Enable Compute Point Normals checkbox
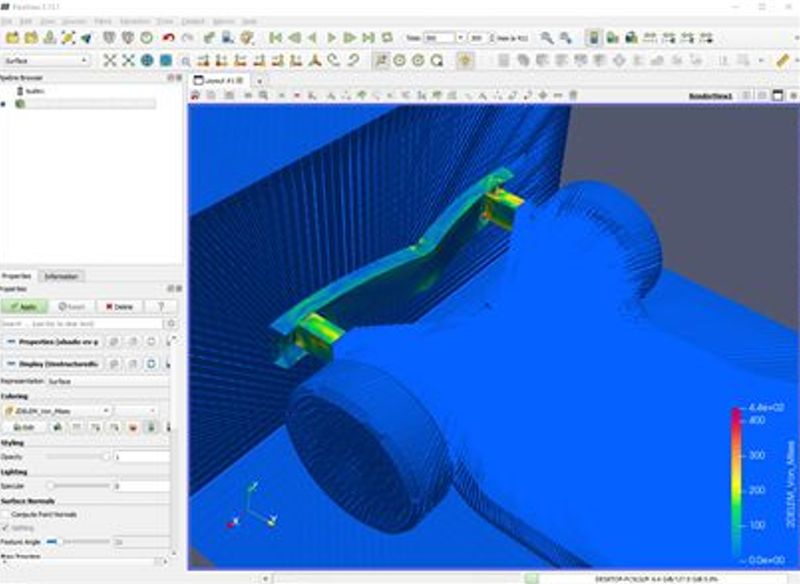This screenshot has width=800, height=584. coord(6,515)
